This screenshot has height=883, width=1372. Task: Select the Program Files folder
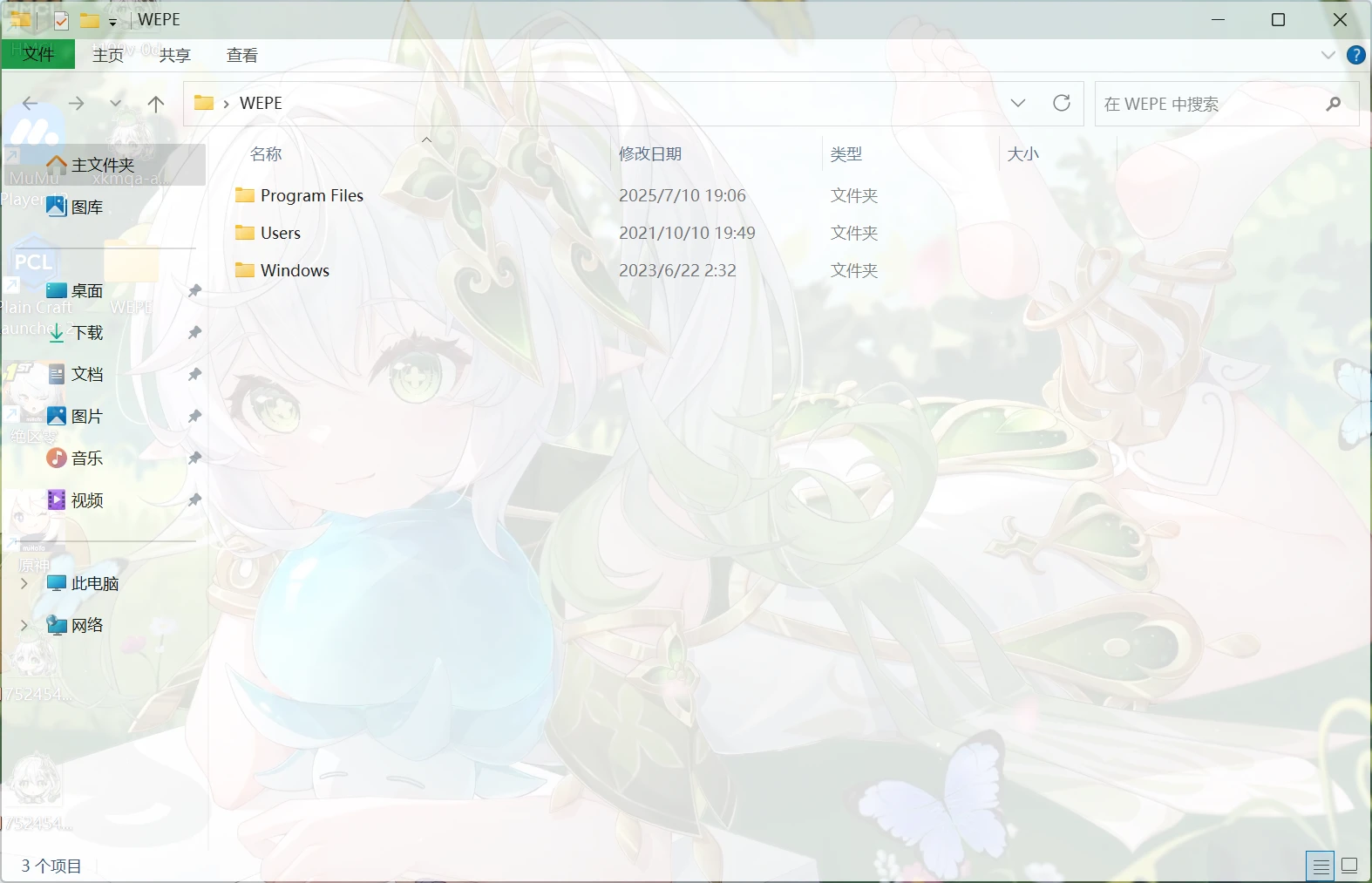pyautogui.click(x=311, y=195)
